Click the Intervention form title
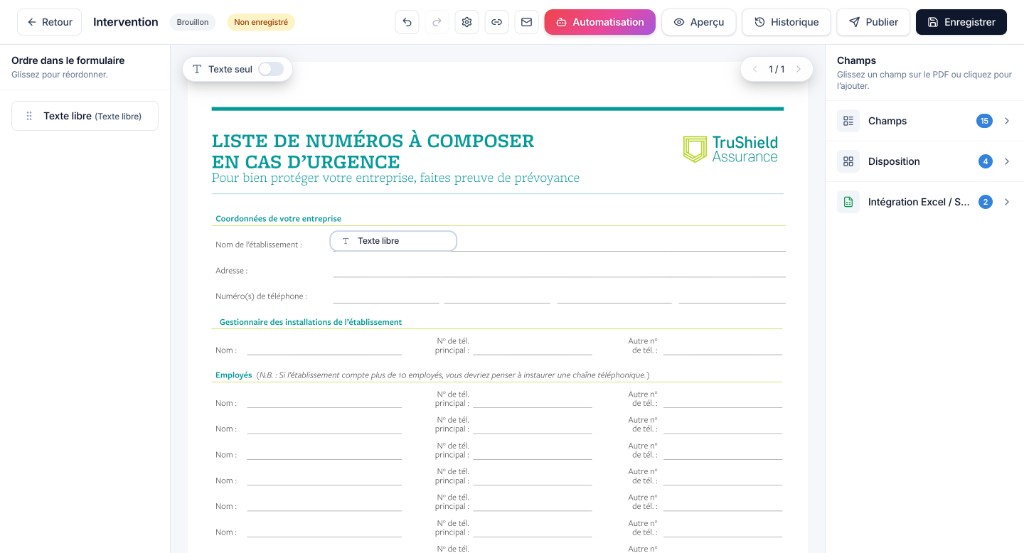 tap(125, 22)
